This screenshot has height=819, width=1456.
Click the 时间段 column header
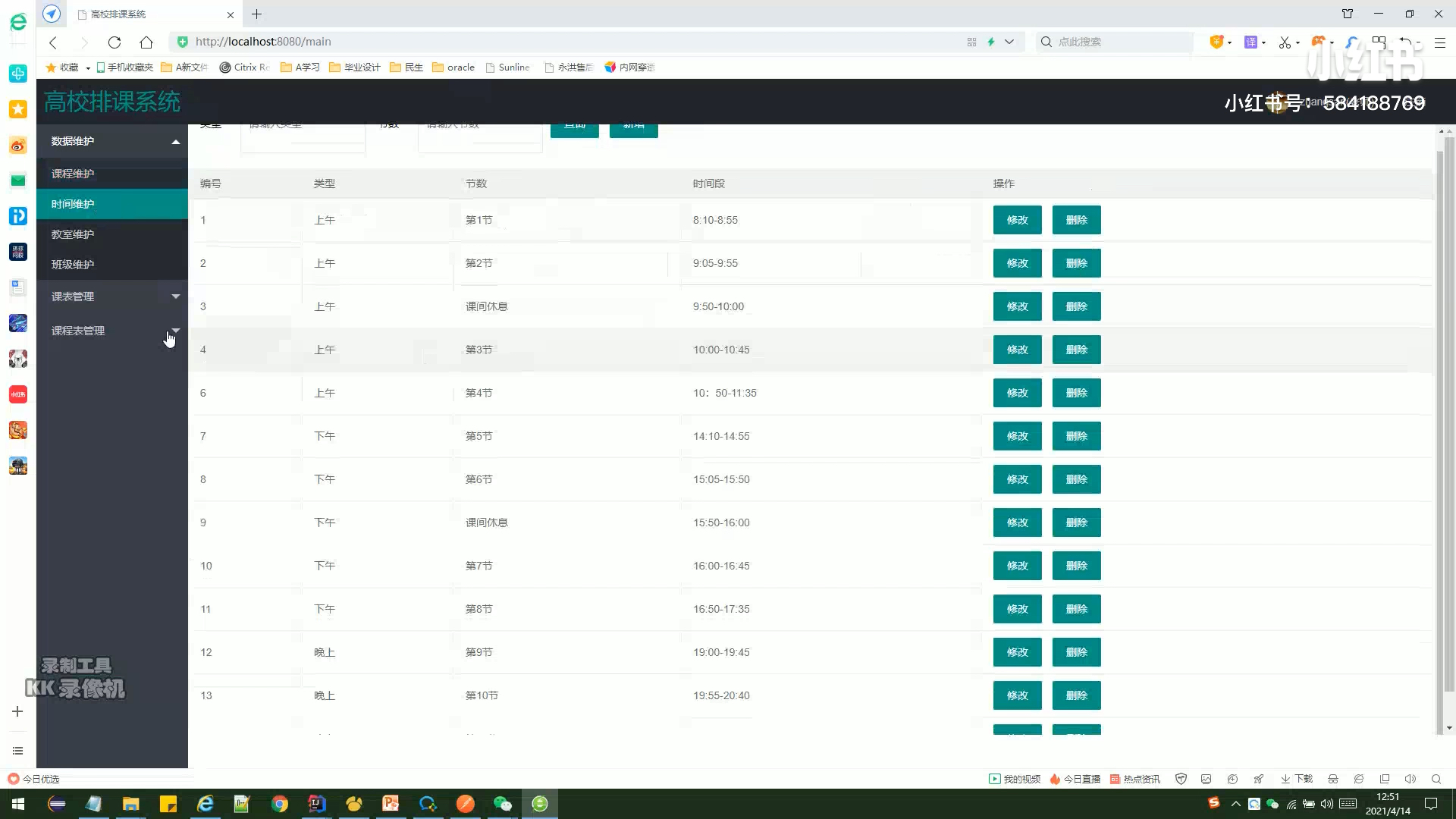click(x=709, y=184)
